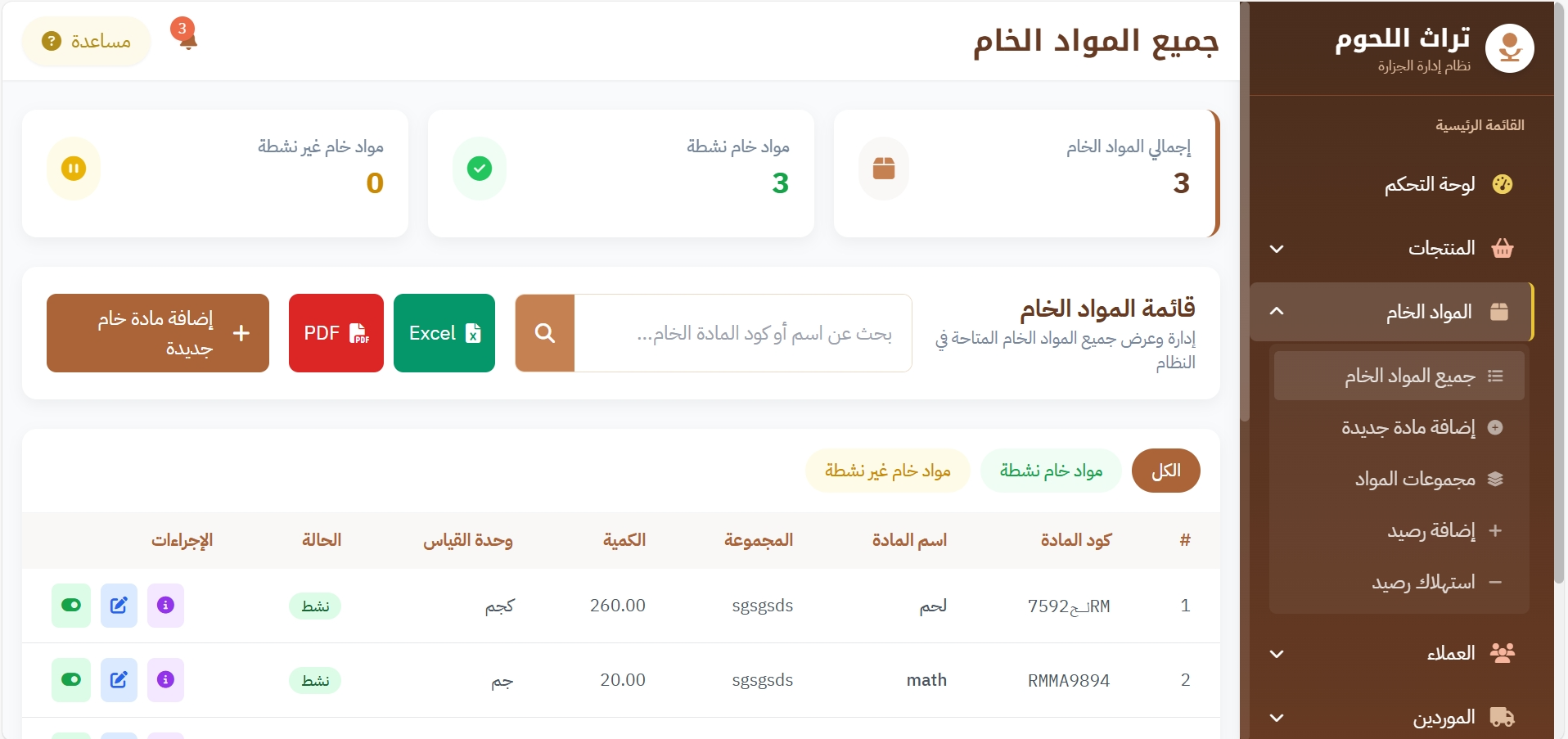Toggle active status of math material
The image size is (1568, 739).
pyautogui.click(x=71, y=680)
